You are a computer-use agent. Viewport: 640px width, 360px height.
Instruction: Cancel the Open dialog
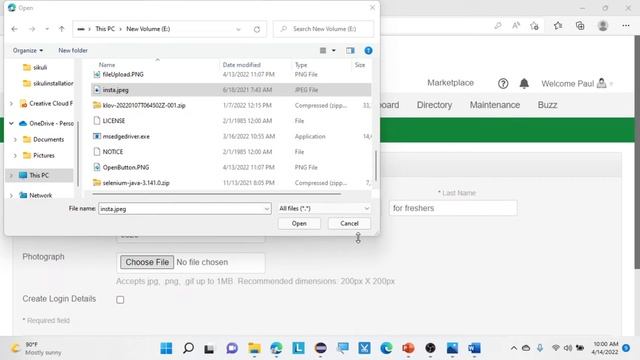pos(349,224)
